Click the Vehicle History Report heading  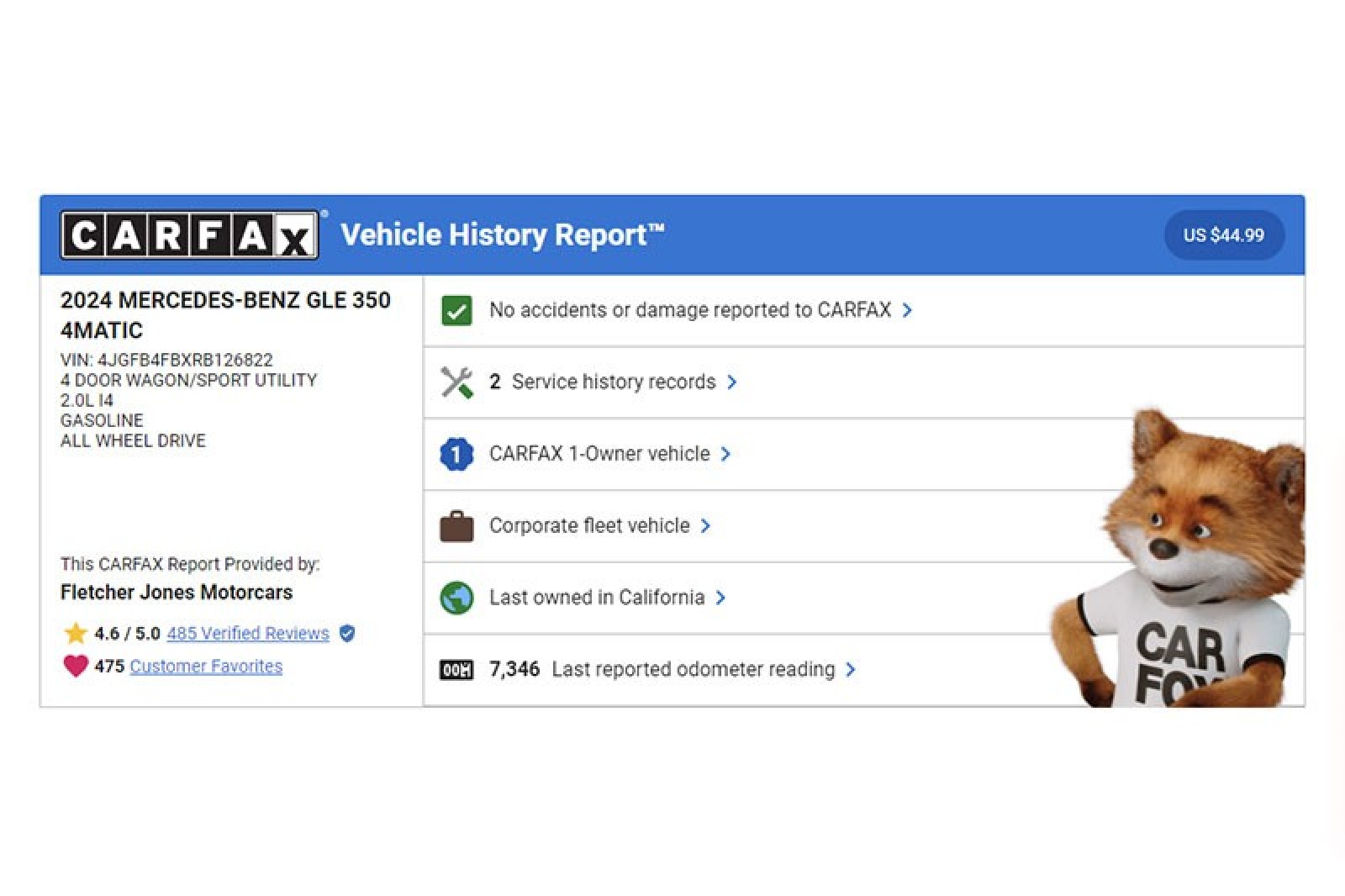pos(503,235)
